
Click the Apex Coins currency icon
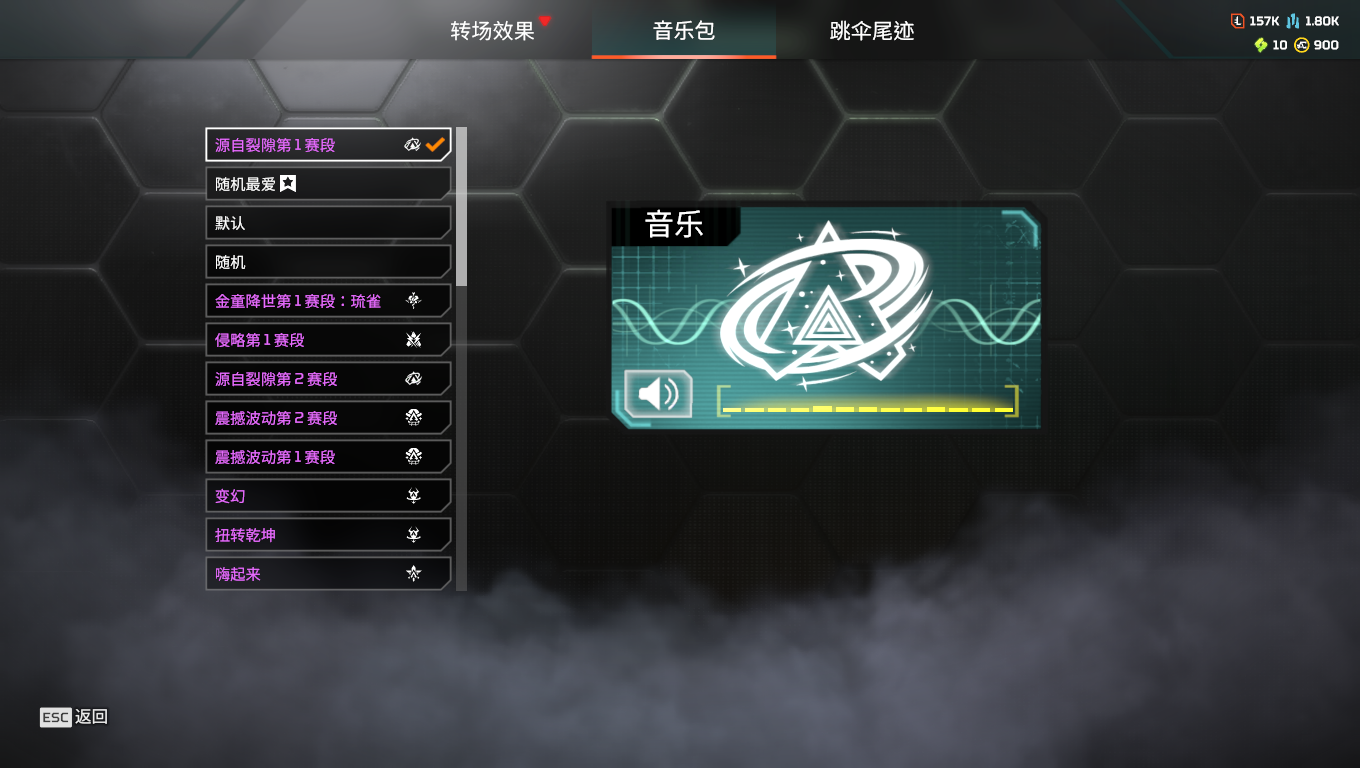pyautogui.click(x=1301, y=45)
